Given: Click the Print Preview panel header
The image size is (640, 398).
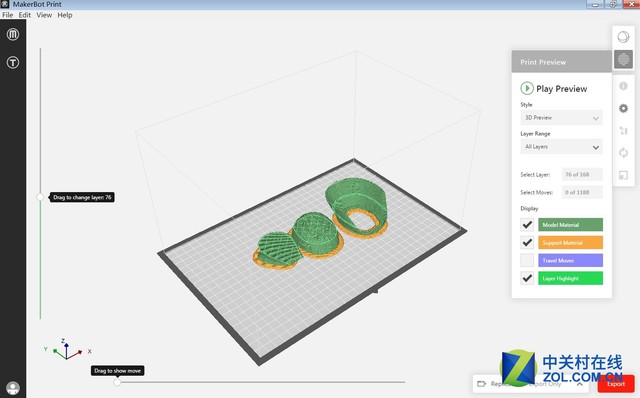Looking at the screenshot, I should tap(562, 62).
